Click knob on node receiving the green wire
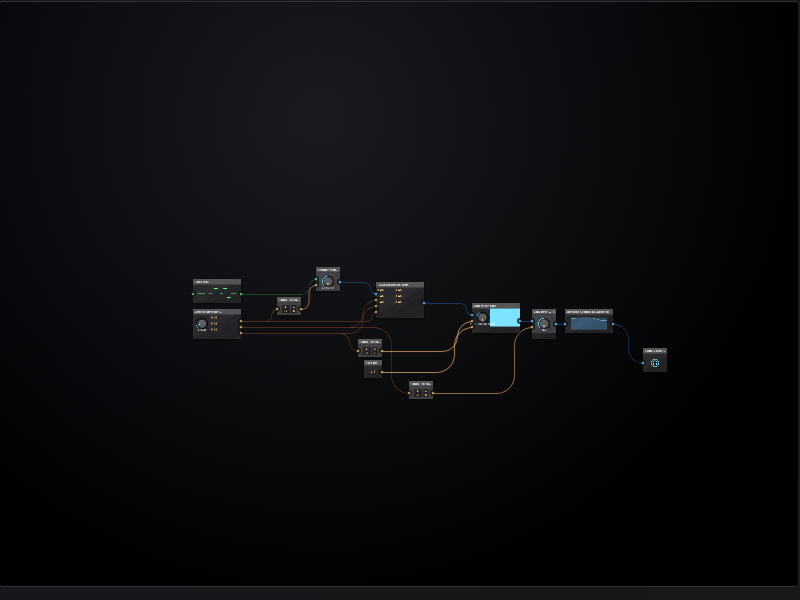The width and height of the screenshot is (800, 600). pyautogui.click(x=327, y=283)
